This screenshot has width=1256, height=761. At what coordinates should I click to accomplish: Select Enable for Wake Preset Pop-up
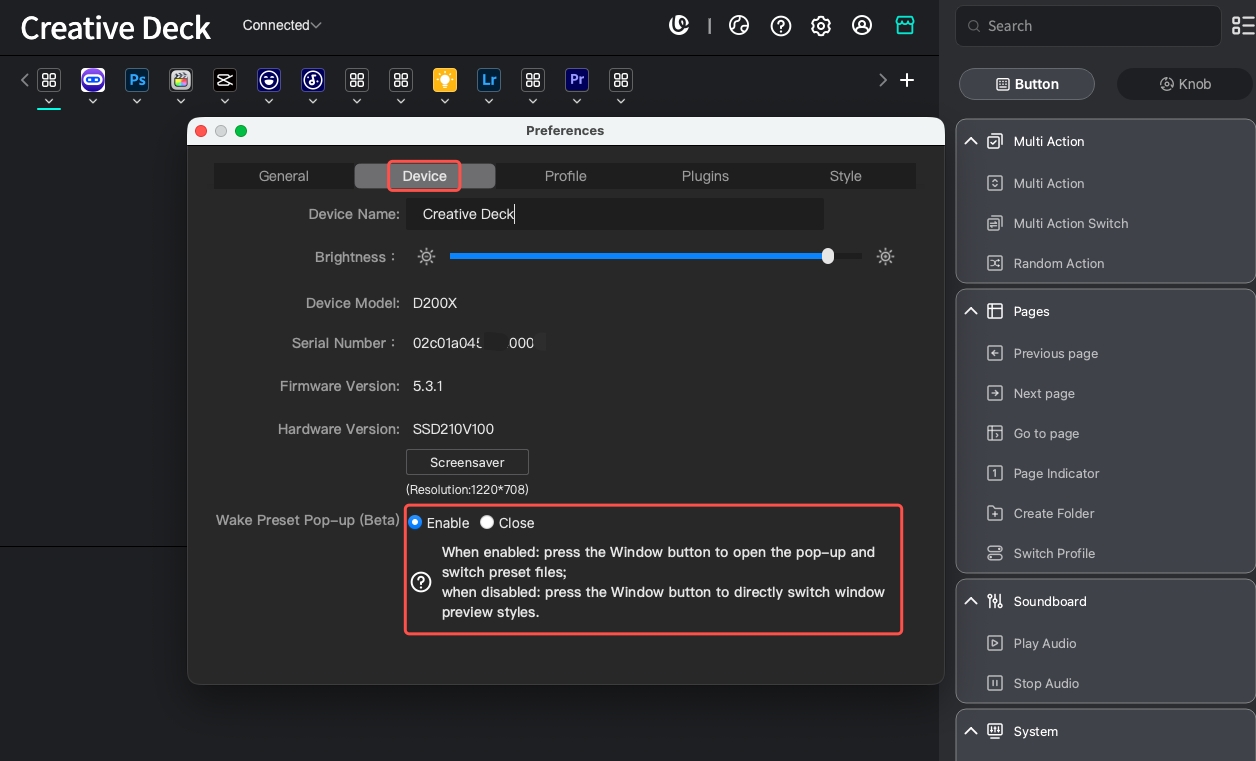415,522
